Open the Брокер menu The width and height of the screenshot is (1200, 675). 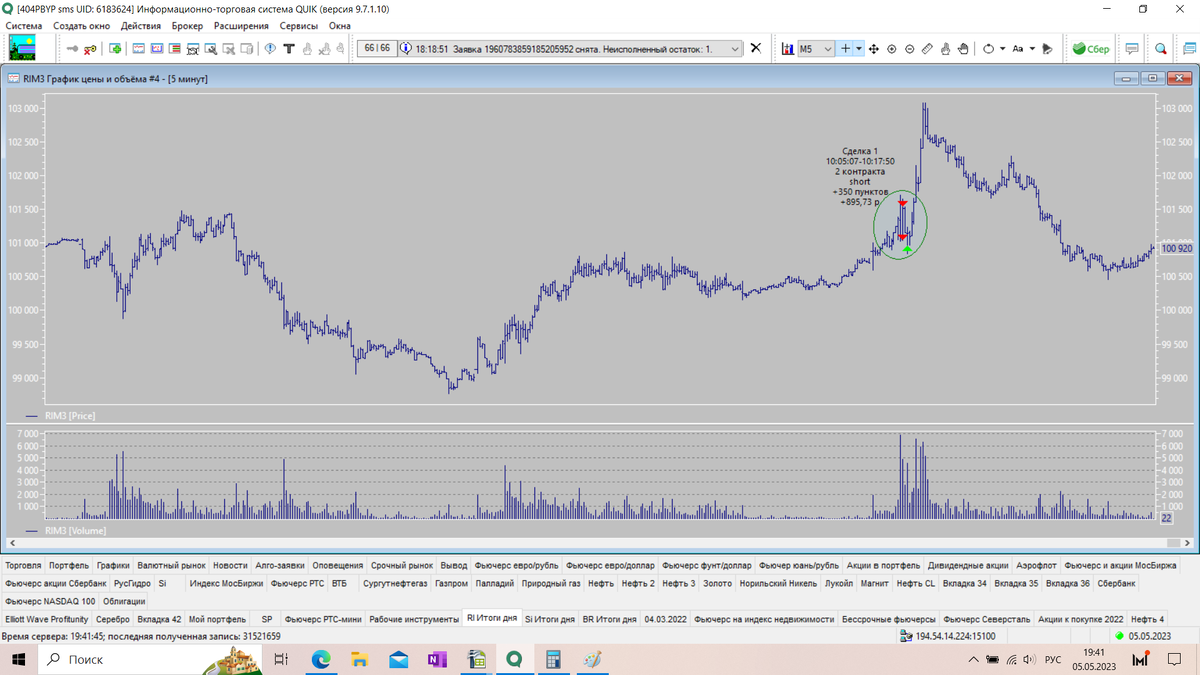pyautogui.click(x=187, y=25)
